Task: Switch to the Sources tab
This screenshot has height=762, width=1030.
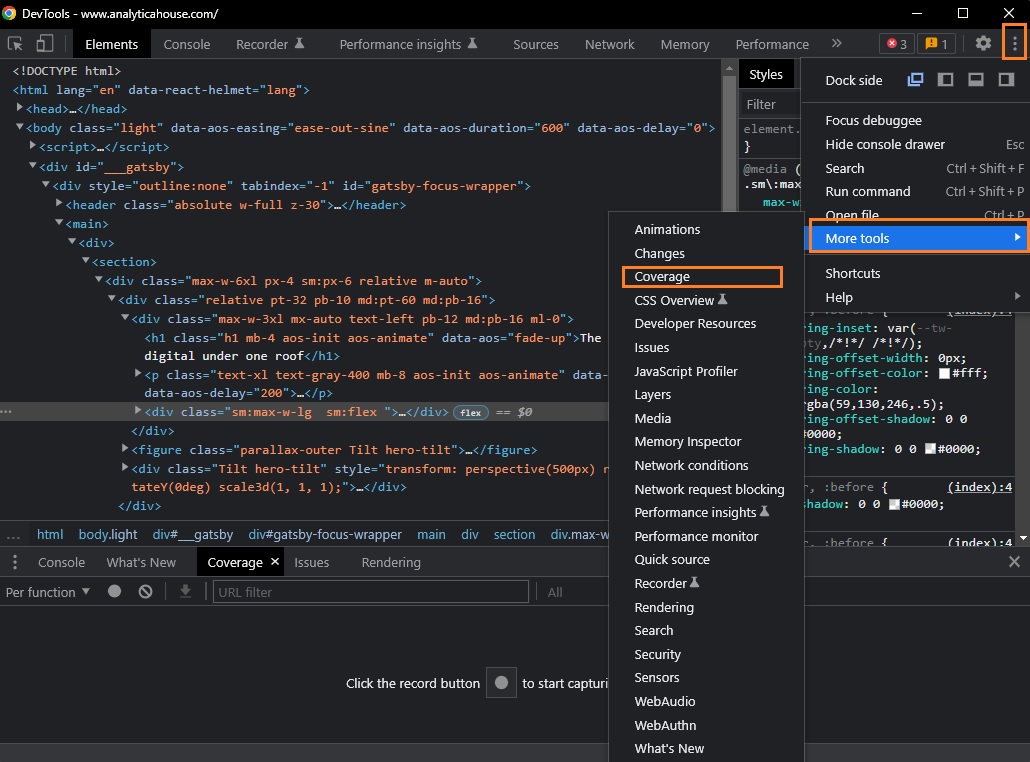Action: (x=535, y=44)
